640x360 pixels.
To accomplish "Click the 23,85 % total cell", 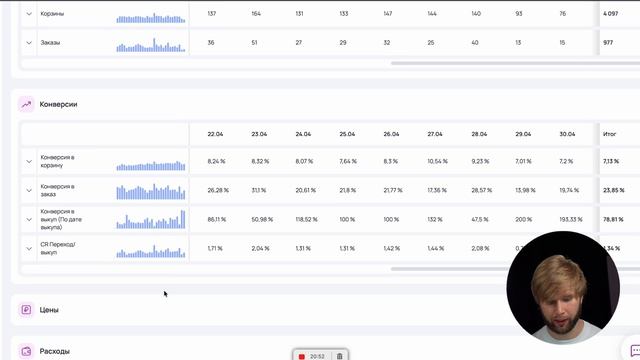I will (614, 190).
